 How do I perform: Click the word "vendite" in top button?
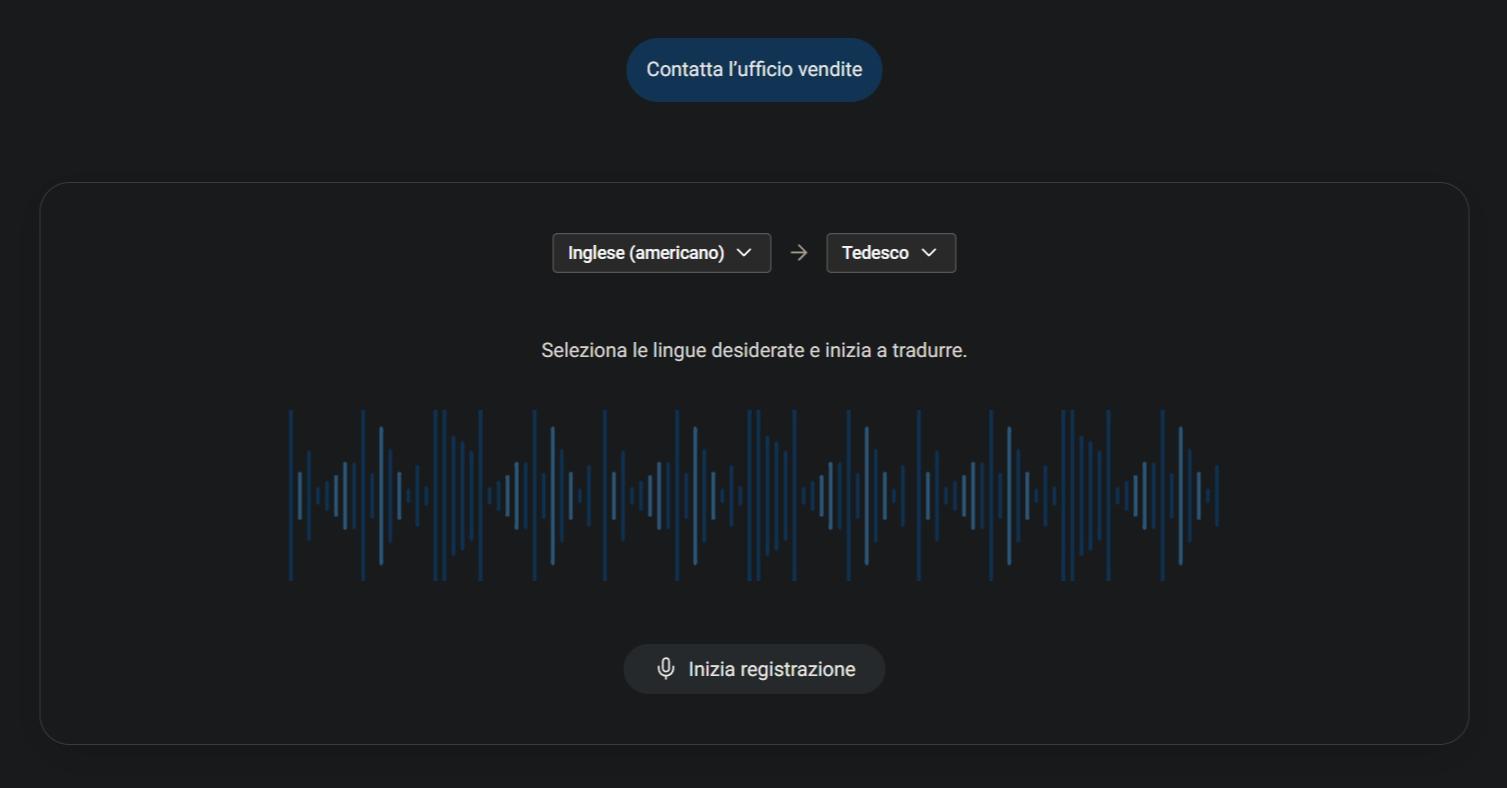coord(829,70)
